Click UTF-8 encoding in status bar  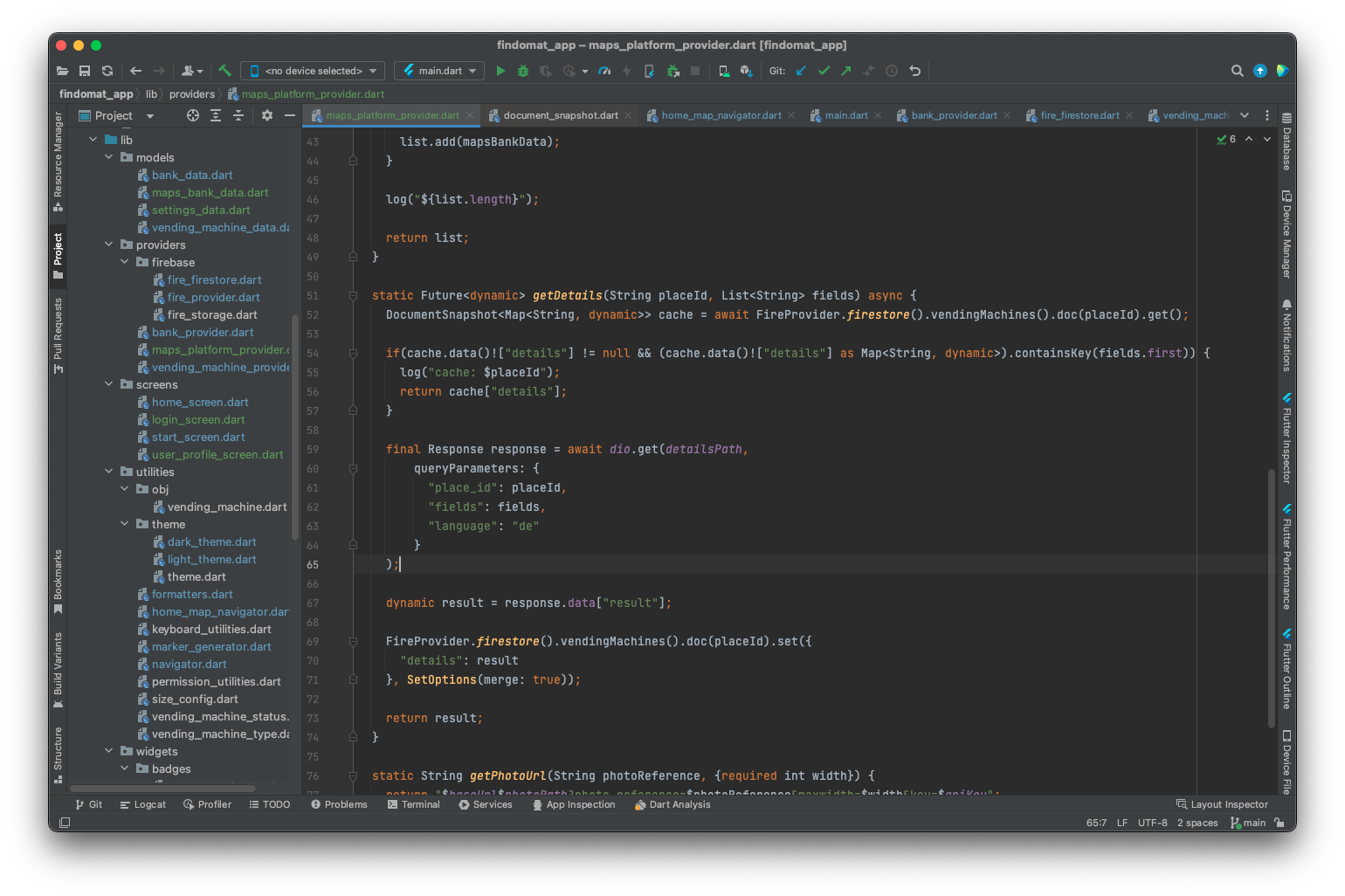[1152, 823]
